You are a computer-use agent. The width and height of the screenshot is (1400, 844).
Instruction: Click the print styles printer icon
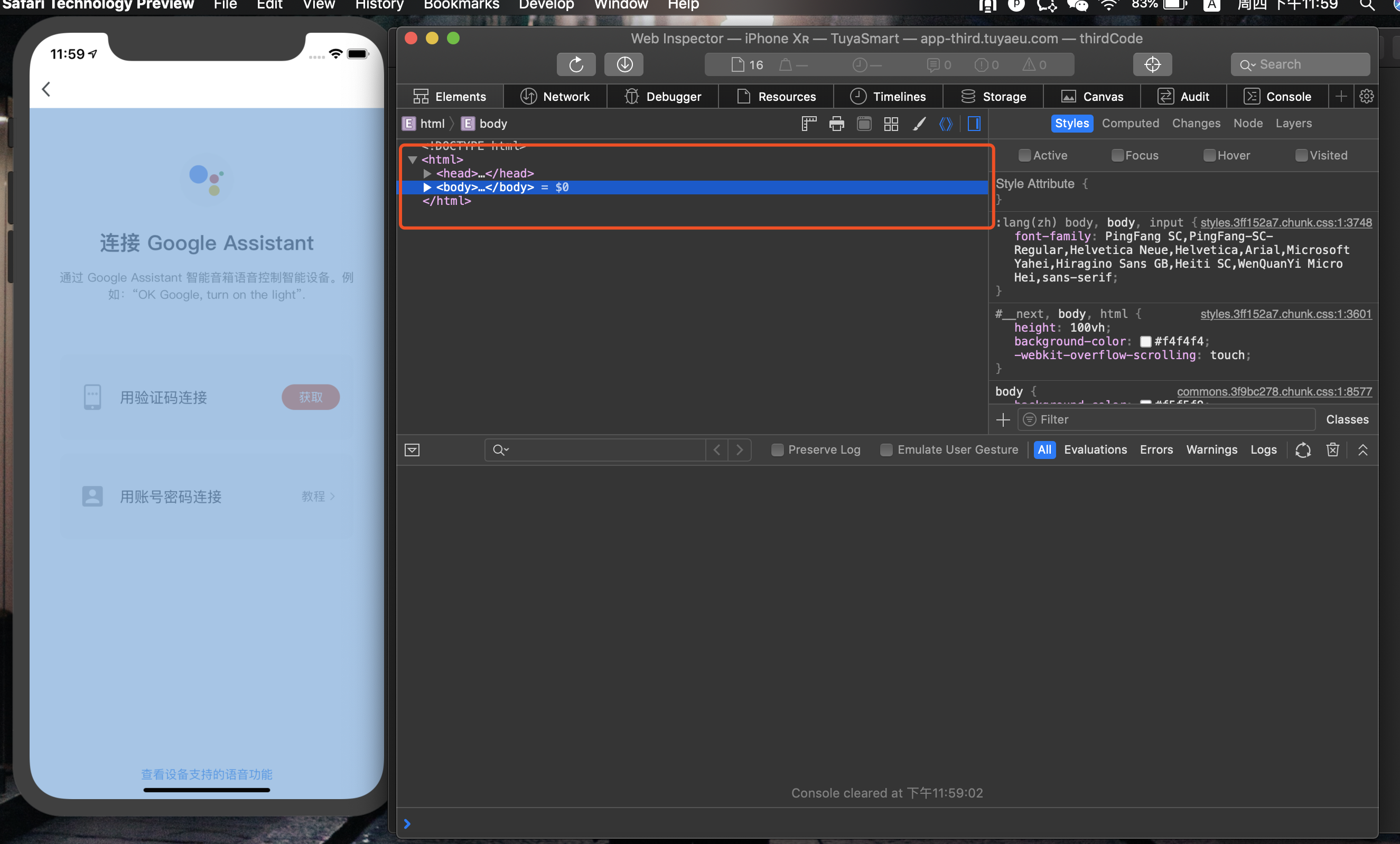(836, 123)
